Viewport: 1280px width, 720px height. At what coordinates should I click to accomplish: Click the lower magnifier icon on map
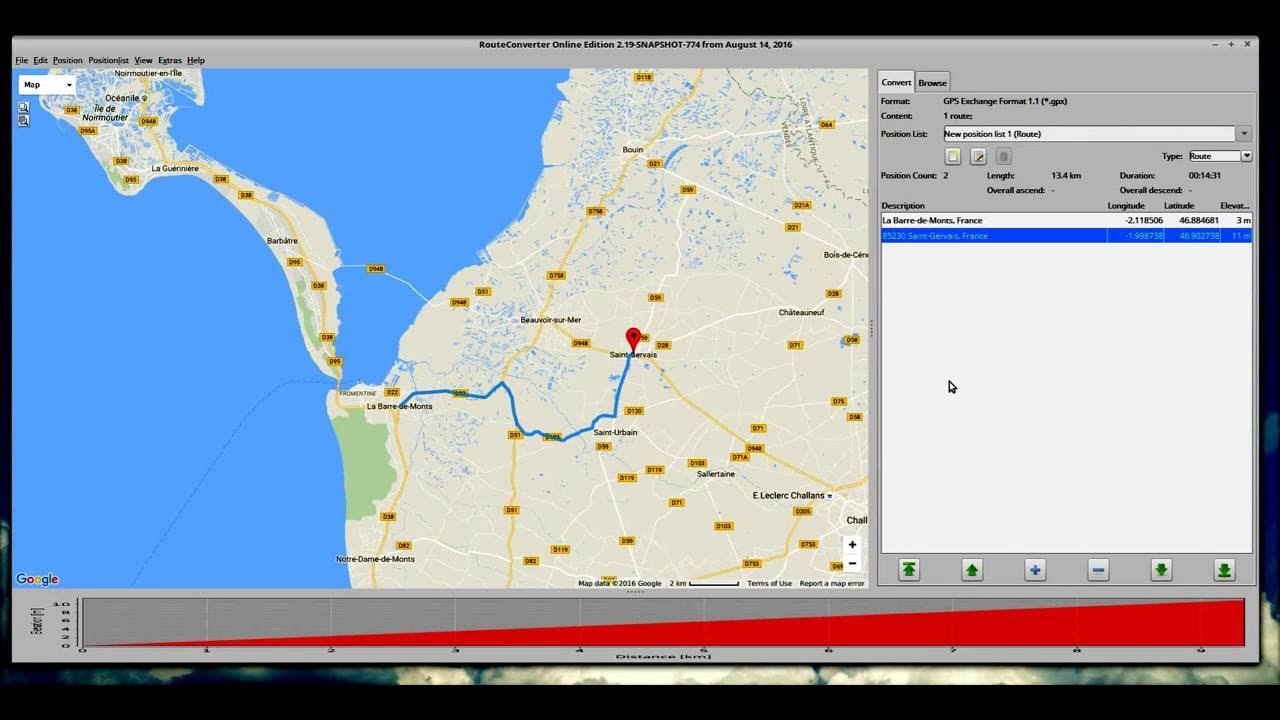tap(24, 121)
